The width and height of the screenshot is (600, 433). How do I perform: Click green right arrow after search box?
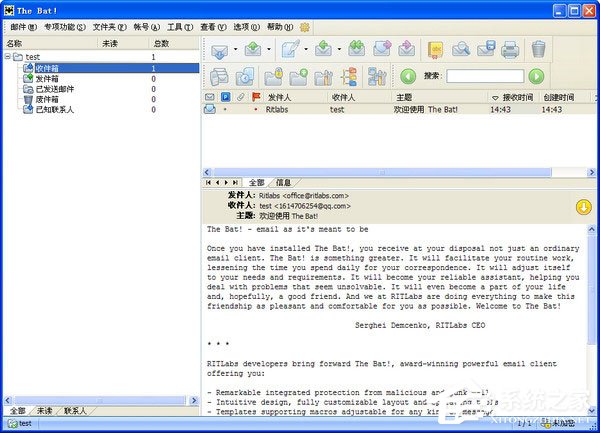537,76
